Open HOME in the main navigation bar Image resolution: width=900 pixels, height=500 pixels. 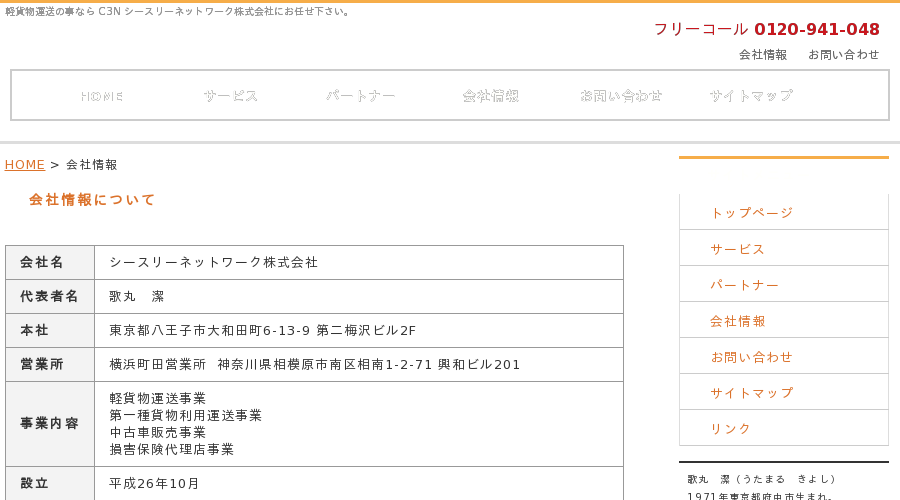coord(102,96)
